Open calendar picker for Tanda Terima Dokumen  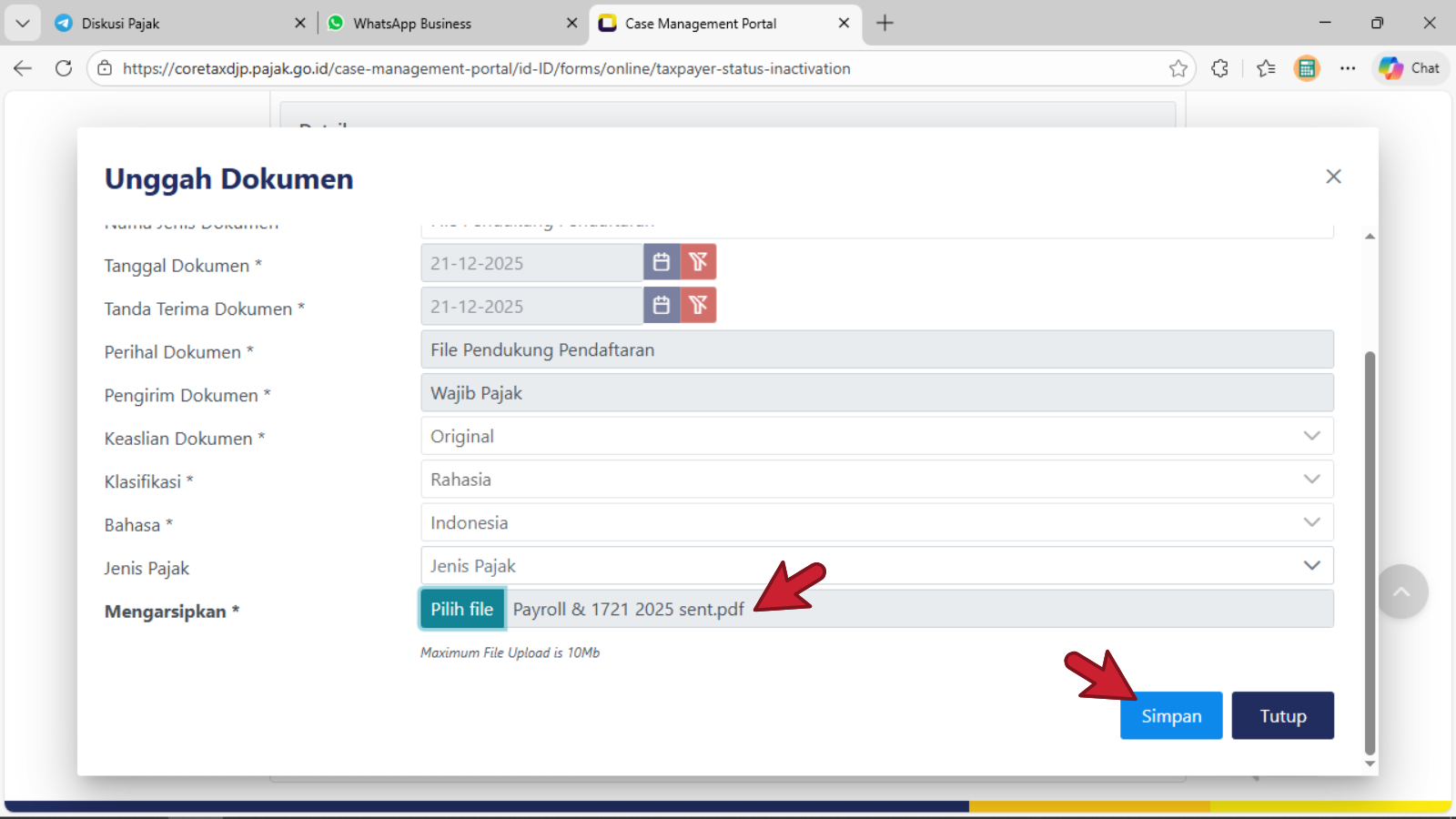662,306
